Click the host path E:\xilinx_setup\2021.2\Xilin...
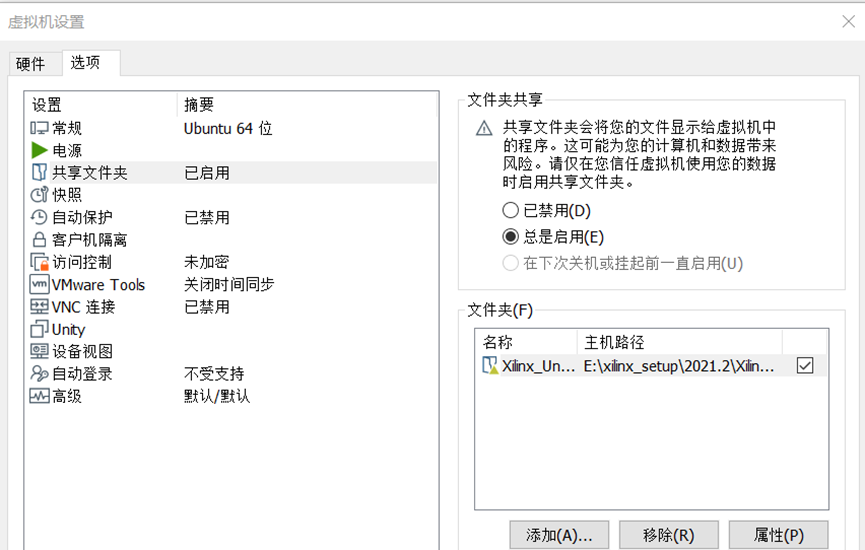The image size is (865, 550). [x=679, y=366]
